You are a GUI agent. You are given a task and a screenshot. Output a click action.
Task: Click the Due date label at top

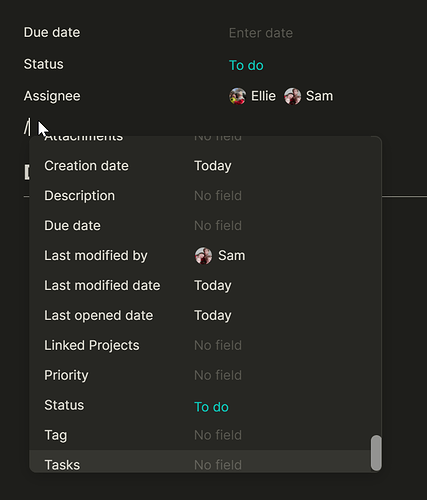pos(52,32)
